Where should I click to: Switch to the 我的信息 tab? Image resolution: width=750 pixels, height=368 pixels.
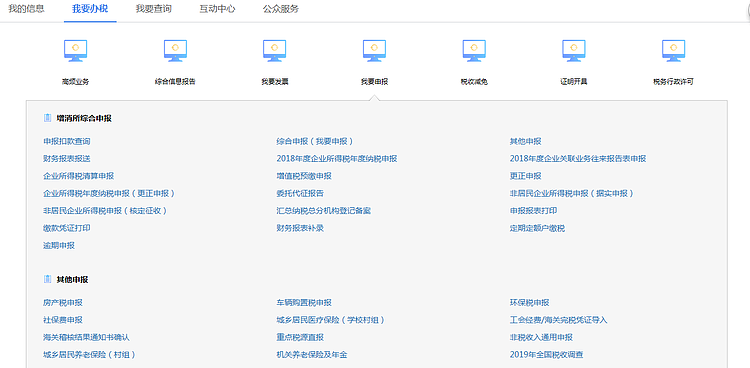[x=26, y=9]
